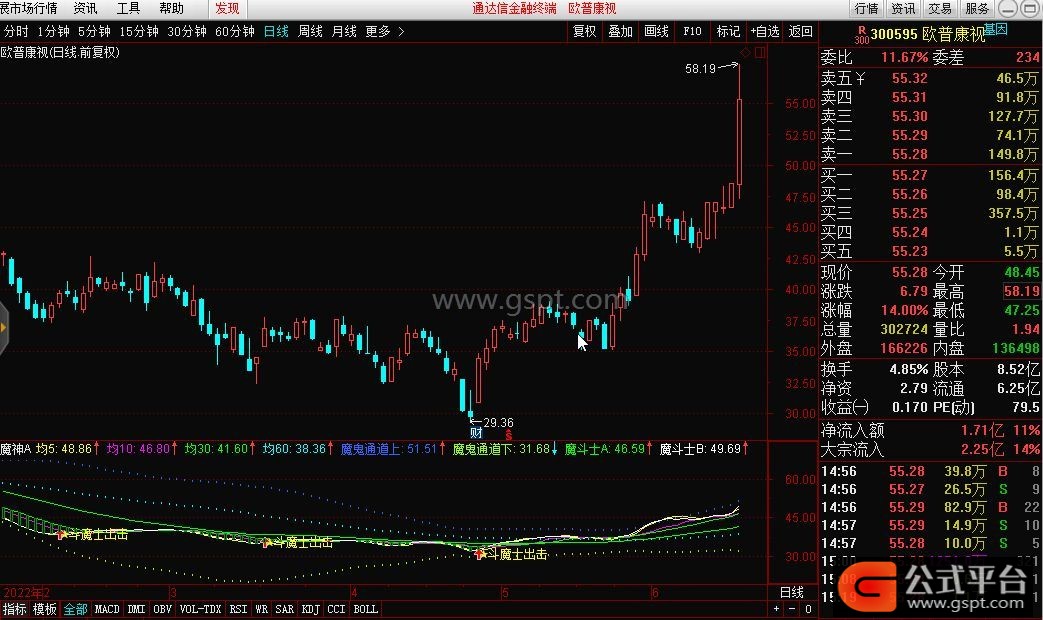
Task: Click the stock code 300595 欧普康视
Action: pyautogui.click(x=927, y=35)
